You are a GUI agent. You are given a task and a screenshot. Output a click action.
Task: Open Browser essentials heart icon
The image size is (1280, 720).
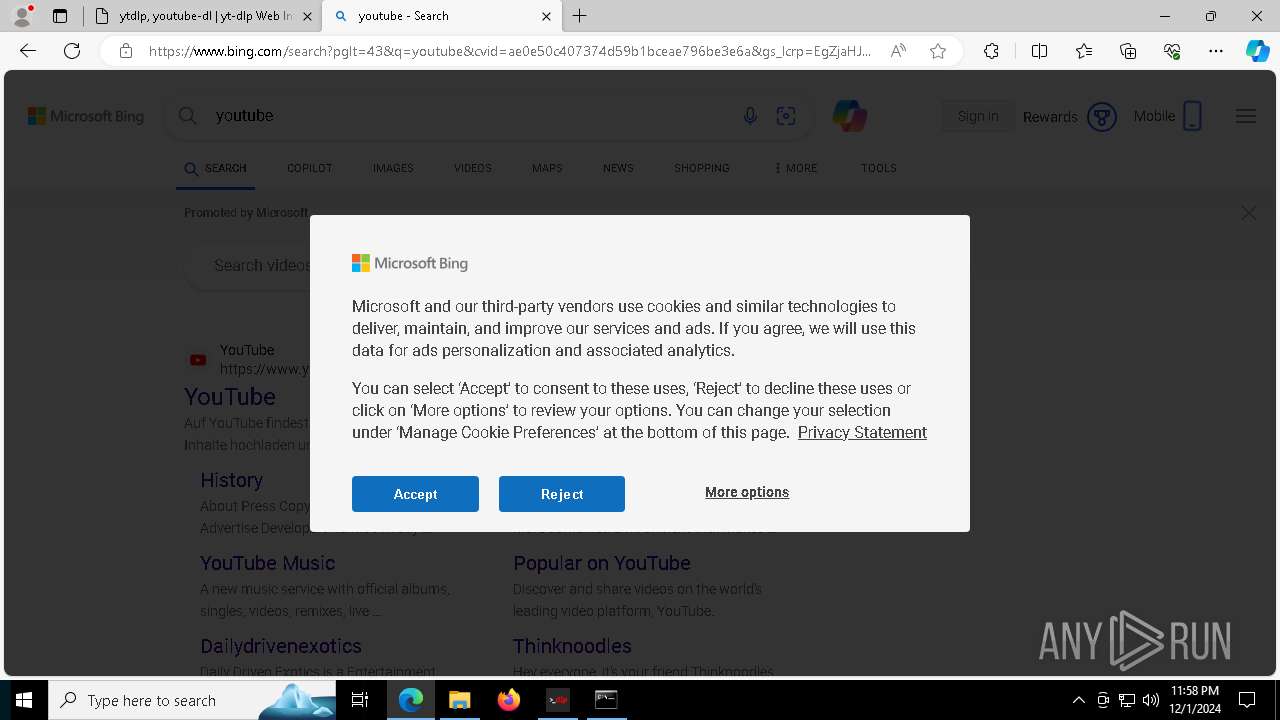(x=1172, y=51)
